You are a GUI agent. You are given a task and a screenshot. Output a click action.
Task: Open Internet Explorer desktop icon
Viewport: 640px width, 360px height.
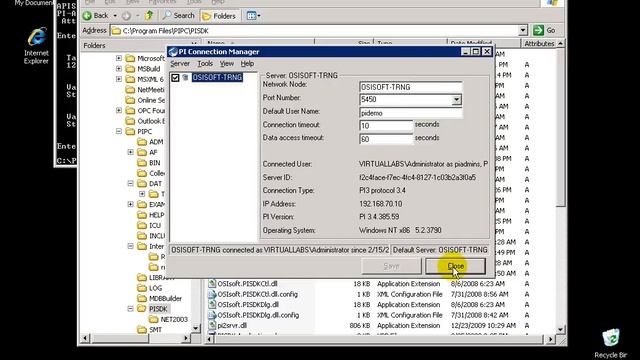point(36,45)
